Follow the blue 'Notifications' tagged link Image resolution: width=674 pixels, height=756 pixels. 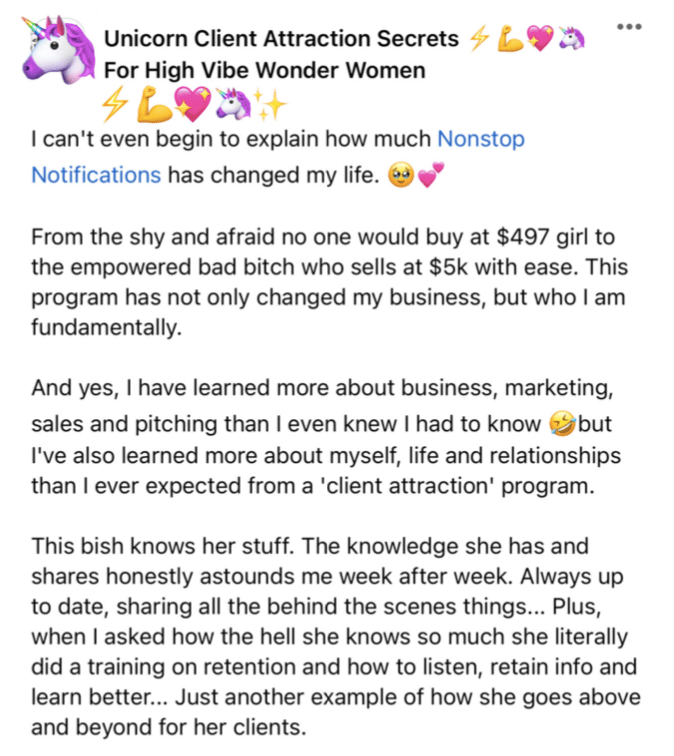[96, 175]
